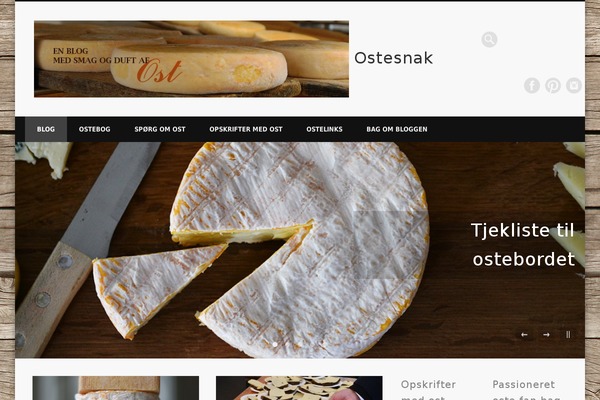Visit the Facebook page icon
Viewport: 600px width, 400px height.
[532, 85]
